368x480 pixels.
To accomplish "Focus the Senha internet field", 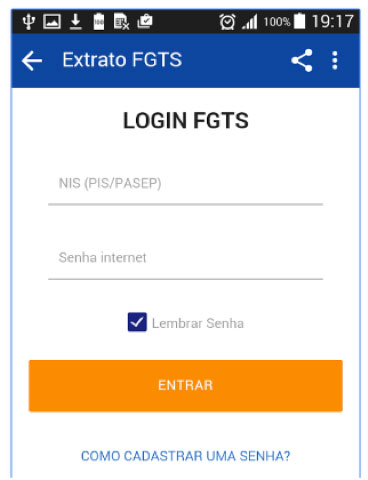I will (x=185, y=261).
